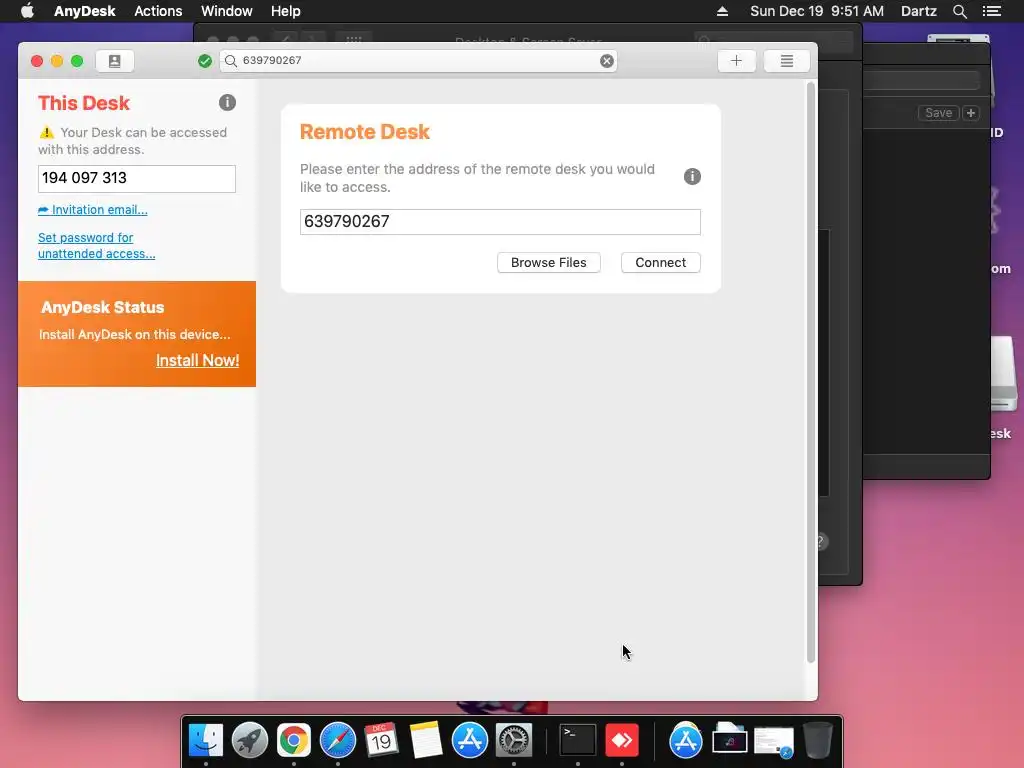Click Set password for unattended access link
Screen dimensions: 1024x768
96,246
